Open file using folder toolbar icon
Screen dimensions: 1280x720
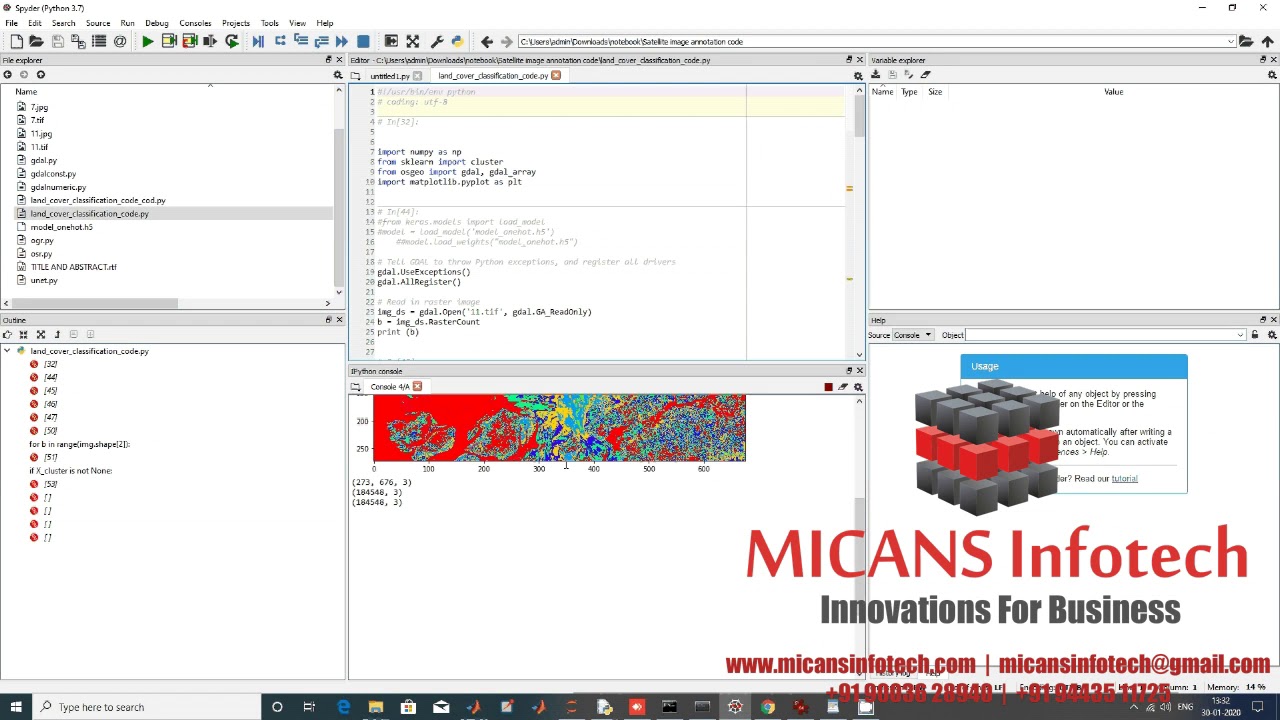[37, 41]
